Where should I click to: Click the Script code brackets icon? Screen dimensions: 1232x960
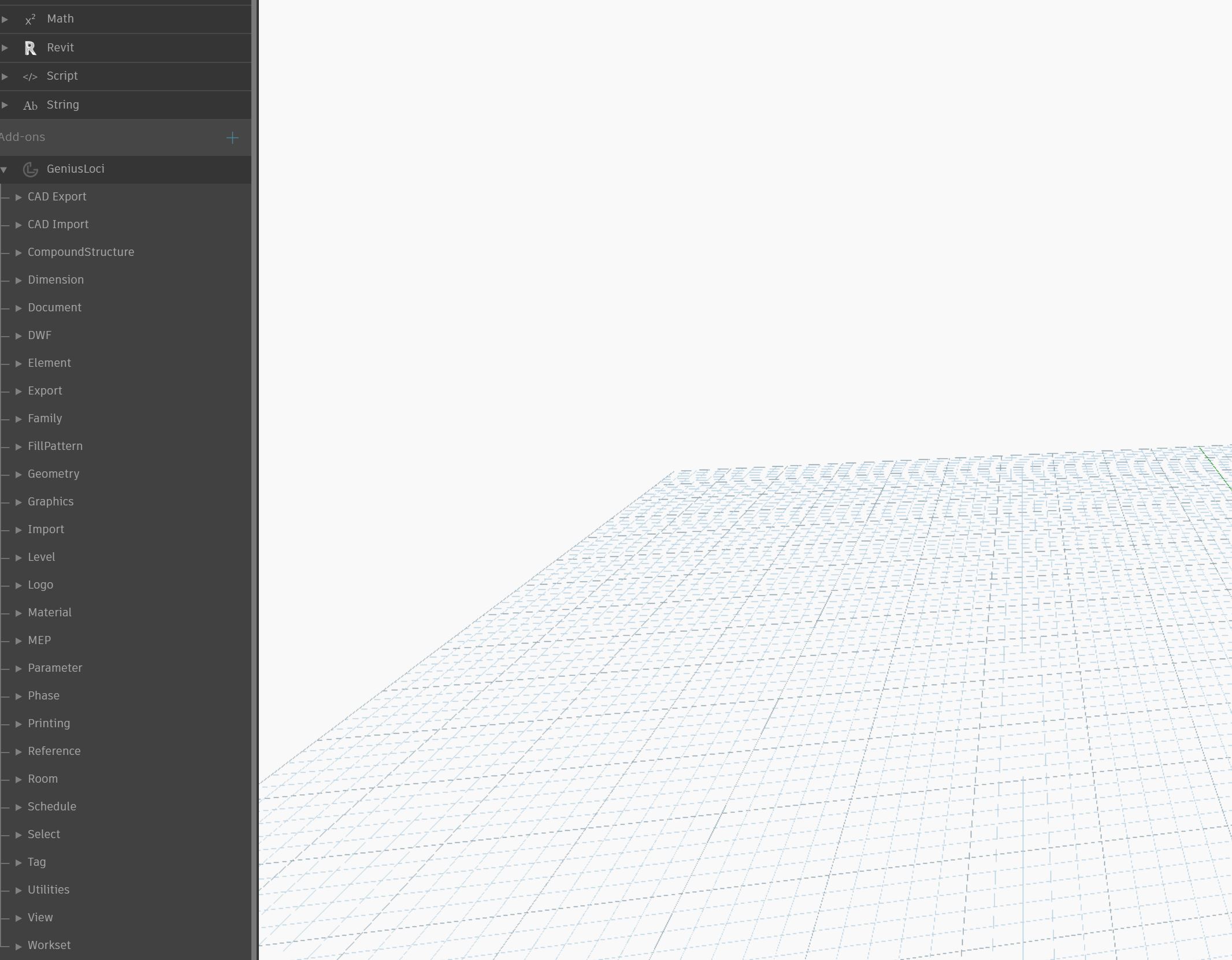click(30, 77)
